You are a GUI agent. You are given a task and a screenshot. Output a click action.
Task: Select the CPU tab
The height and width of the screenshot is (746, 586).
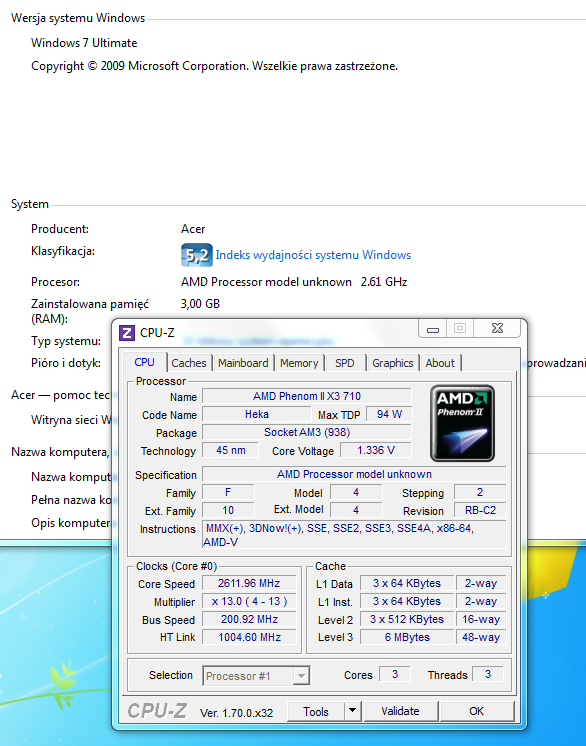[145, 362]
